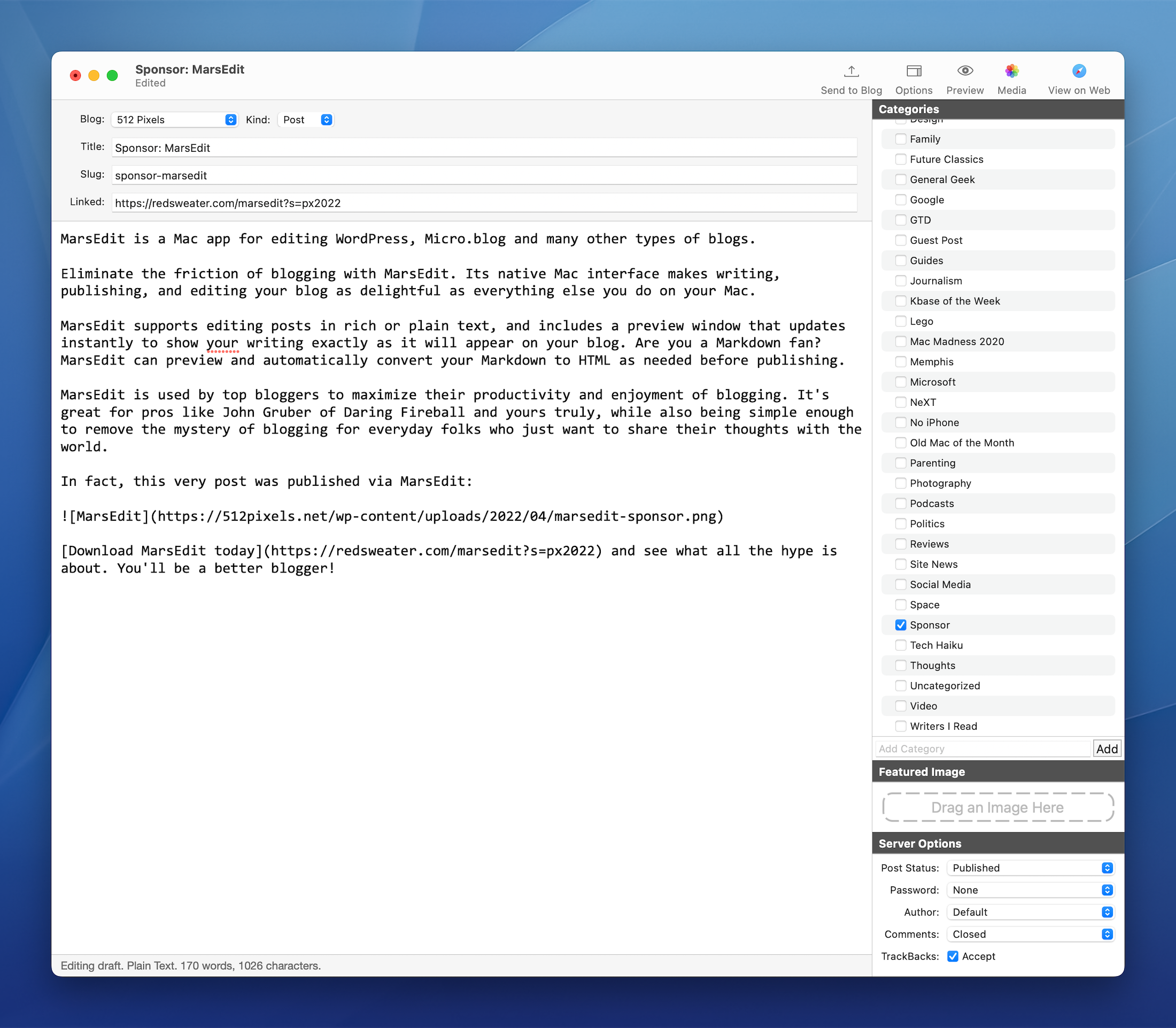Check the Social Media category
The height and width of the screenshot is (1028, 1176).
click(901, 584)
